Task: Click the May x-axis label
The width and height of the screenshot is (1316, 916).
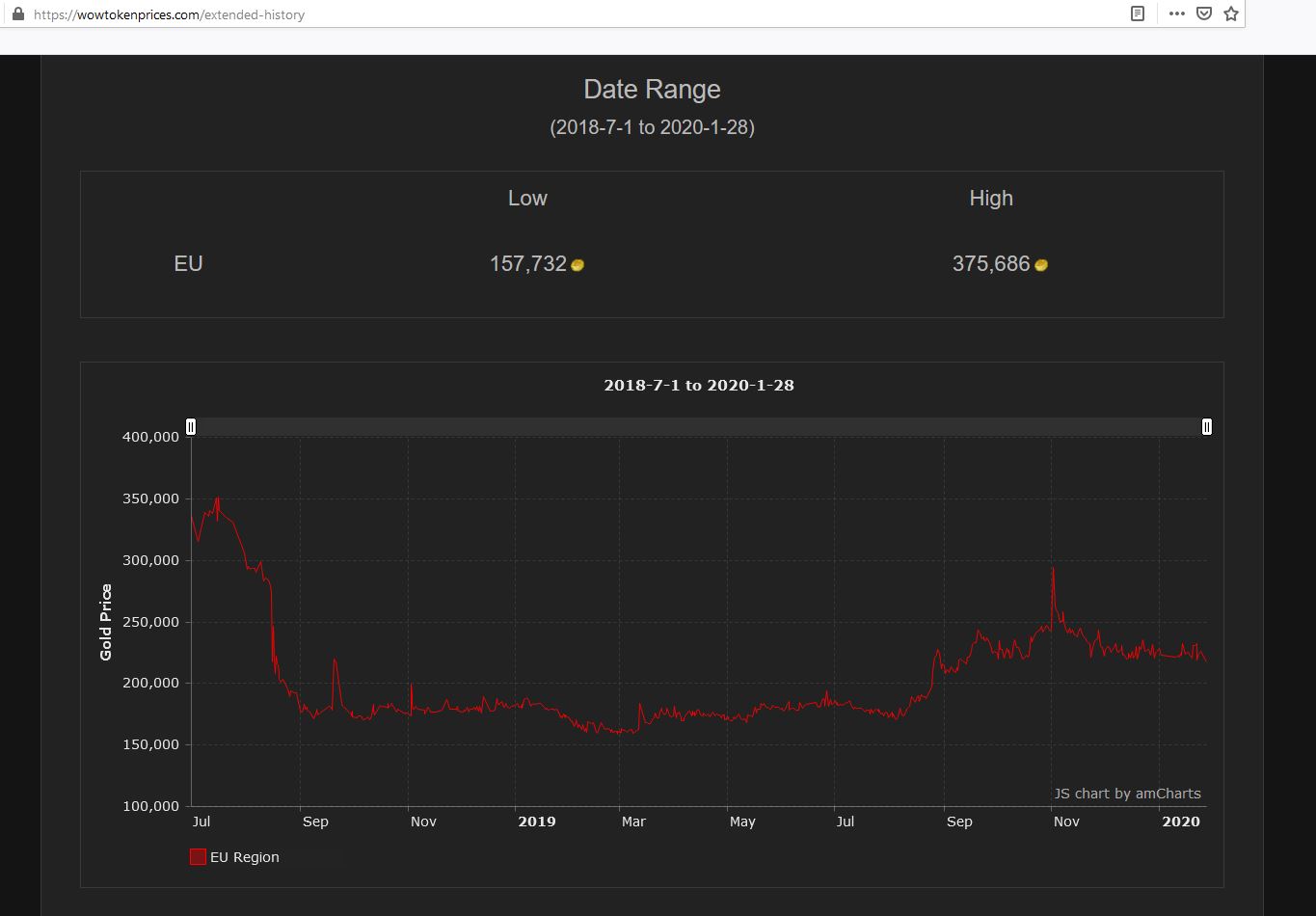Action: (742, 822)
